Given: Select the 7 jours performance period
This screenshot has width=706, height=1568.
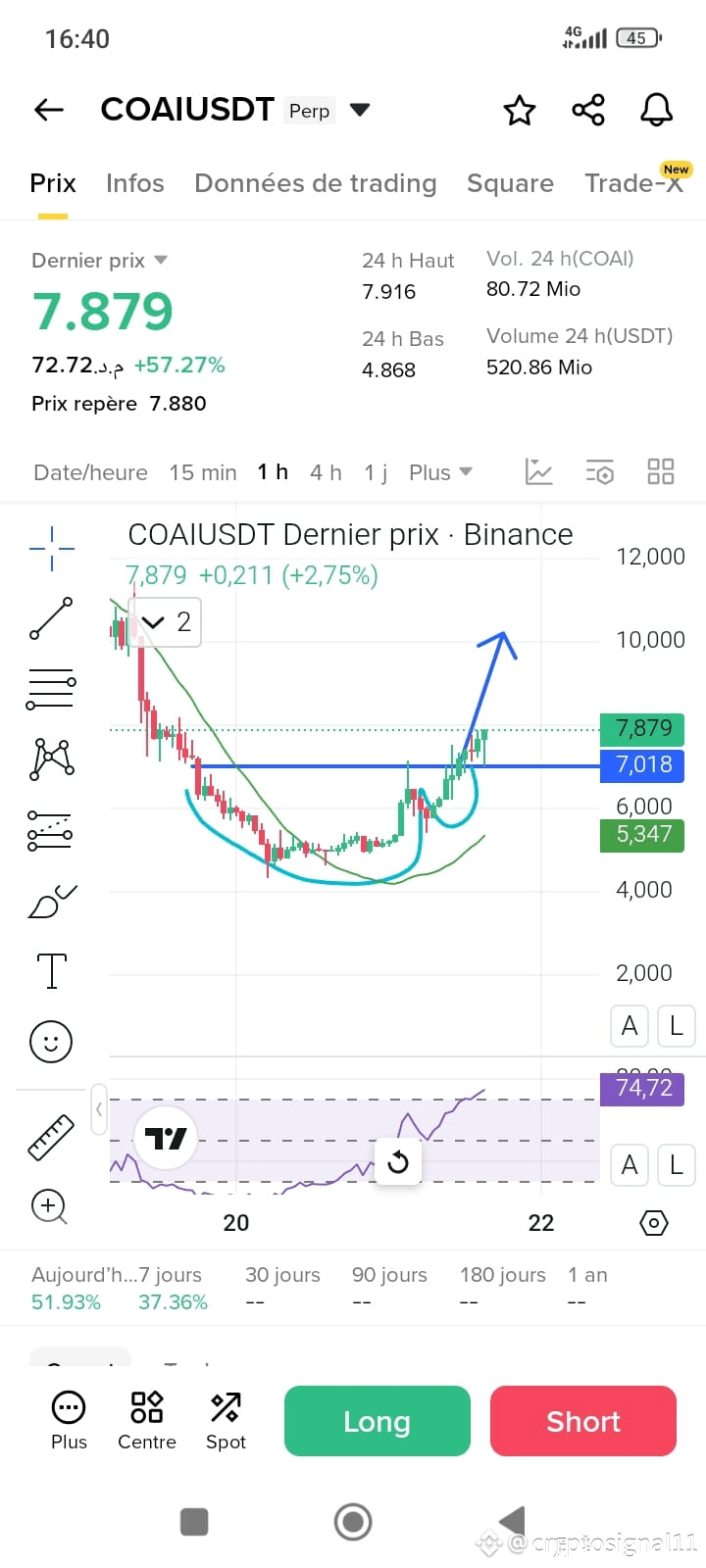Looking at the screenshot, I should pyautogui.click(x=173, y=1288).
